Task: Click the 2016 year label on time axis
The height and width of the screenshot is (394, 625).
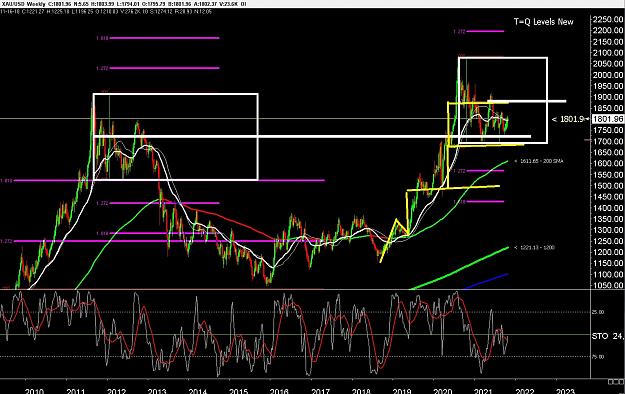Action: (279, 391)
